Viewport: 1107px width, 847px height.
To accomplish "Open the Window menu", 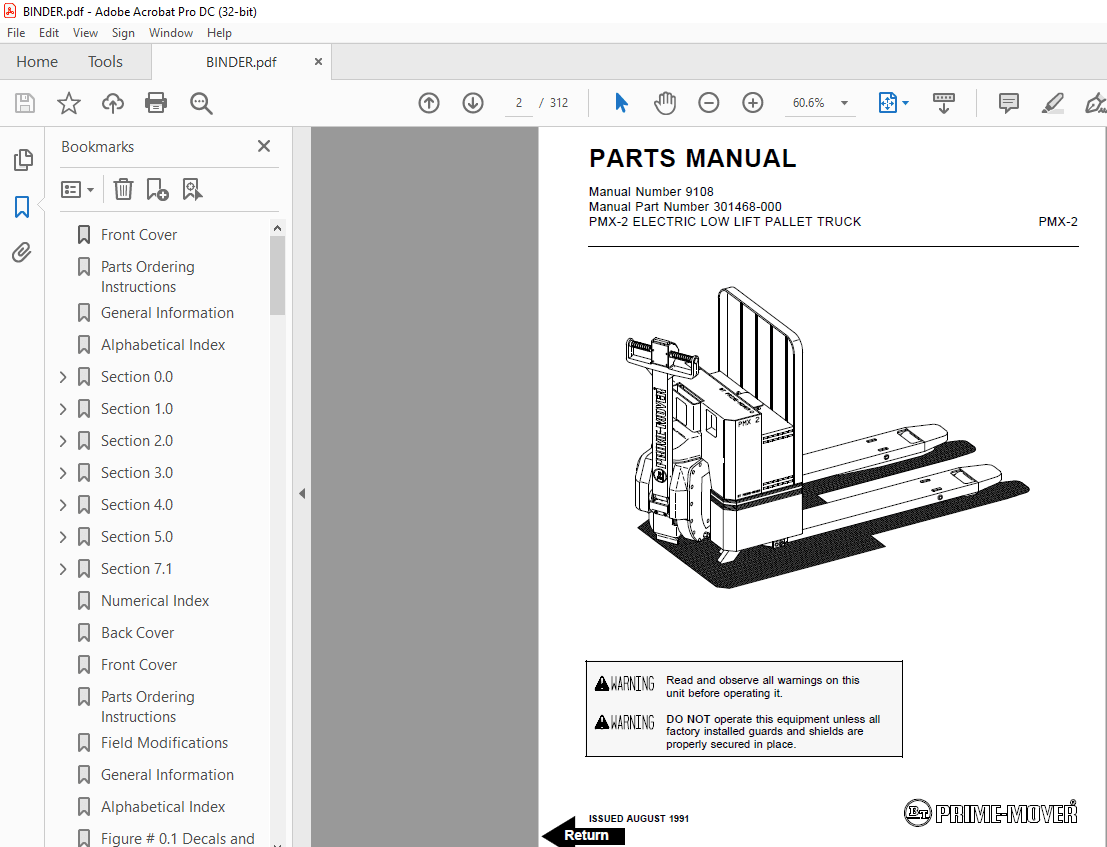I will pos(170,32).
